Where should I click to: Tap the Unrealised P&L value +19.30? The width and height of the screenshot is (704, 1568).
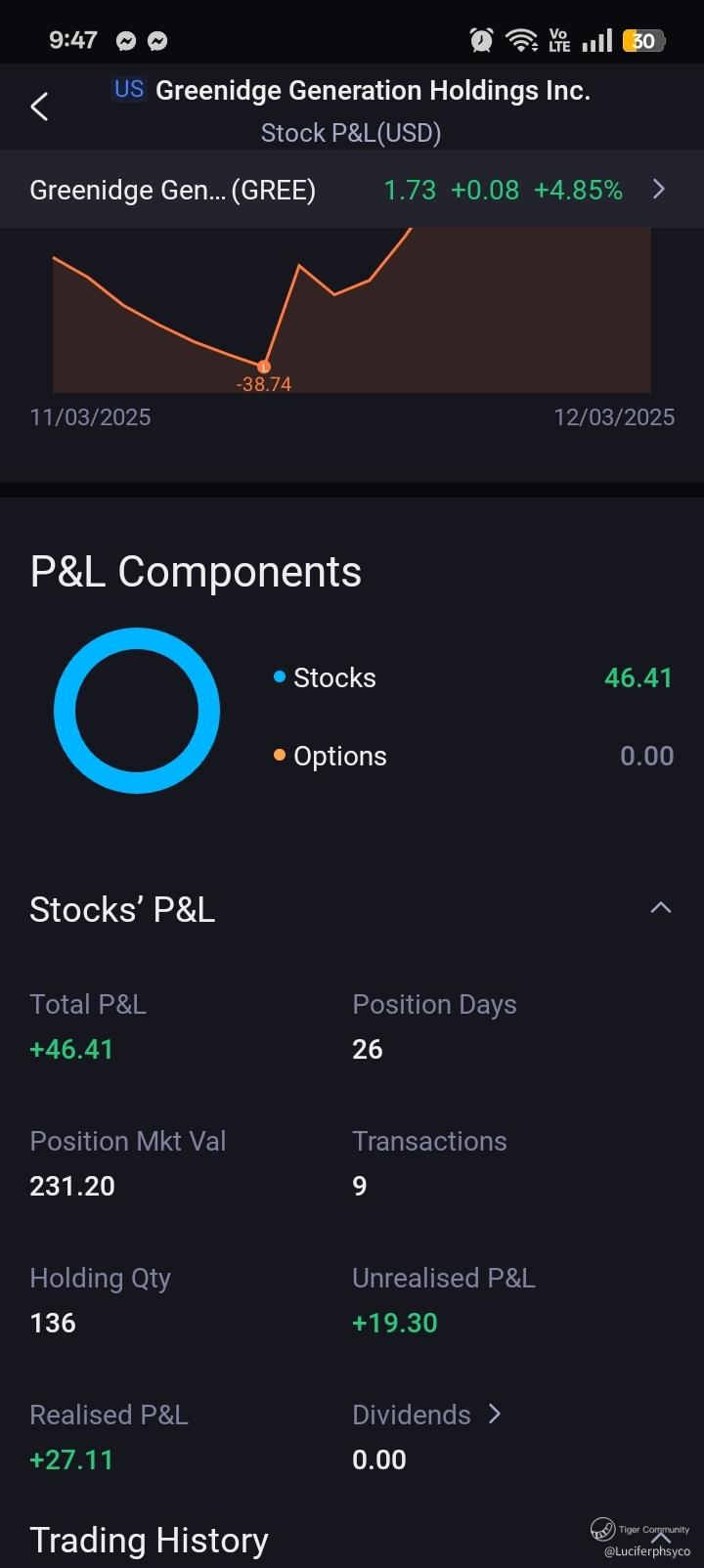[395, 1323]
